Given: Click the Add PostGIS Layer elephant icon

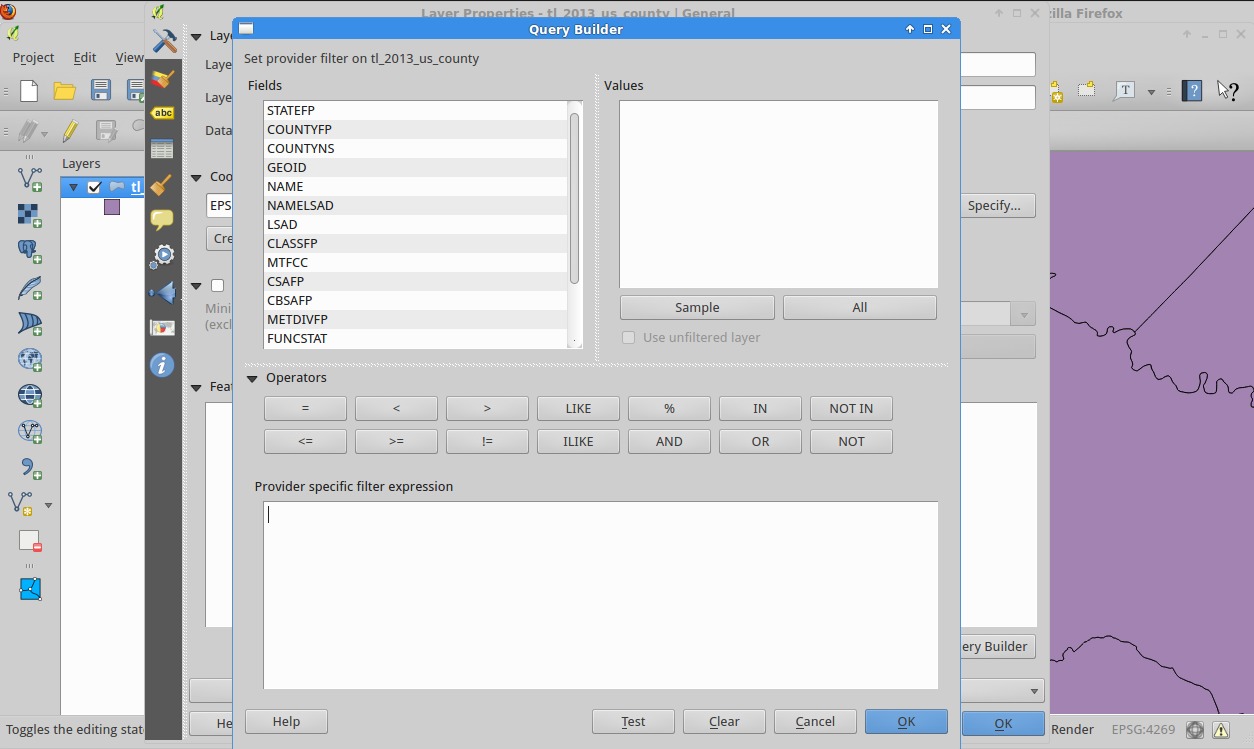Looking at the screenshot, I should click(30, 251).
